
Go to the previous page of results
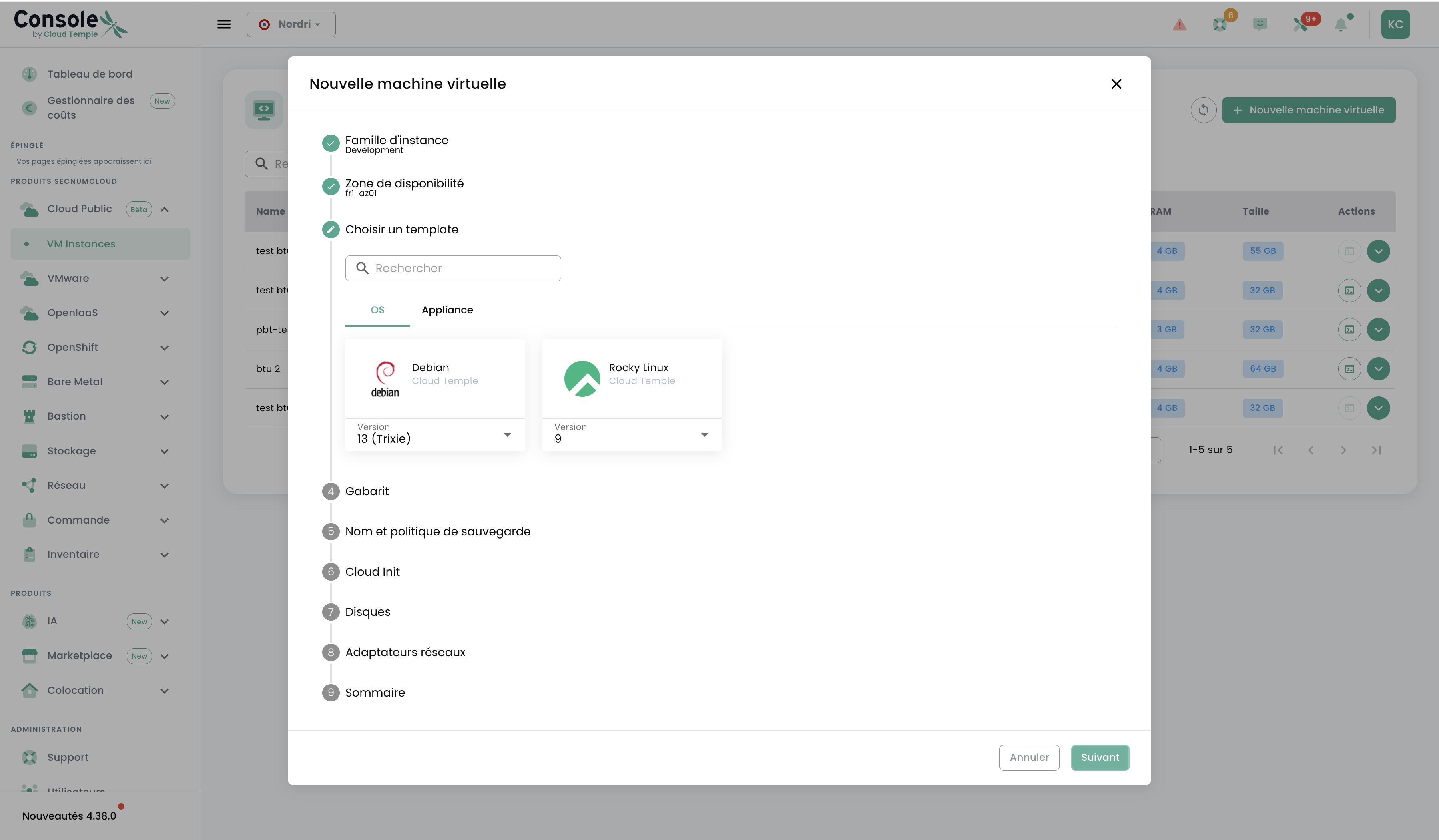coord(1311,450)
